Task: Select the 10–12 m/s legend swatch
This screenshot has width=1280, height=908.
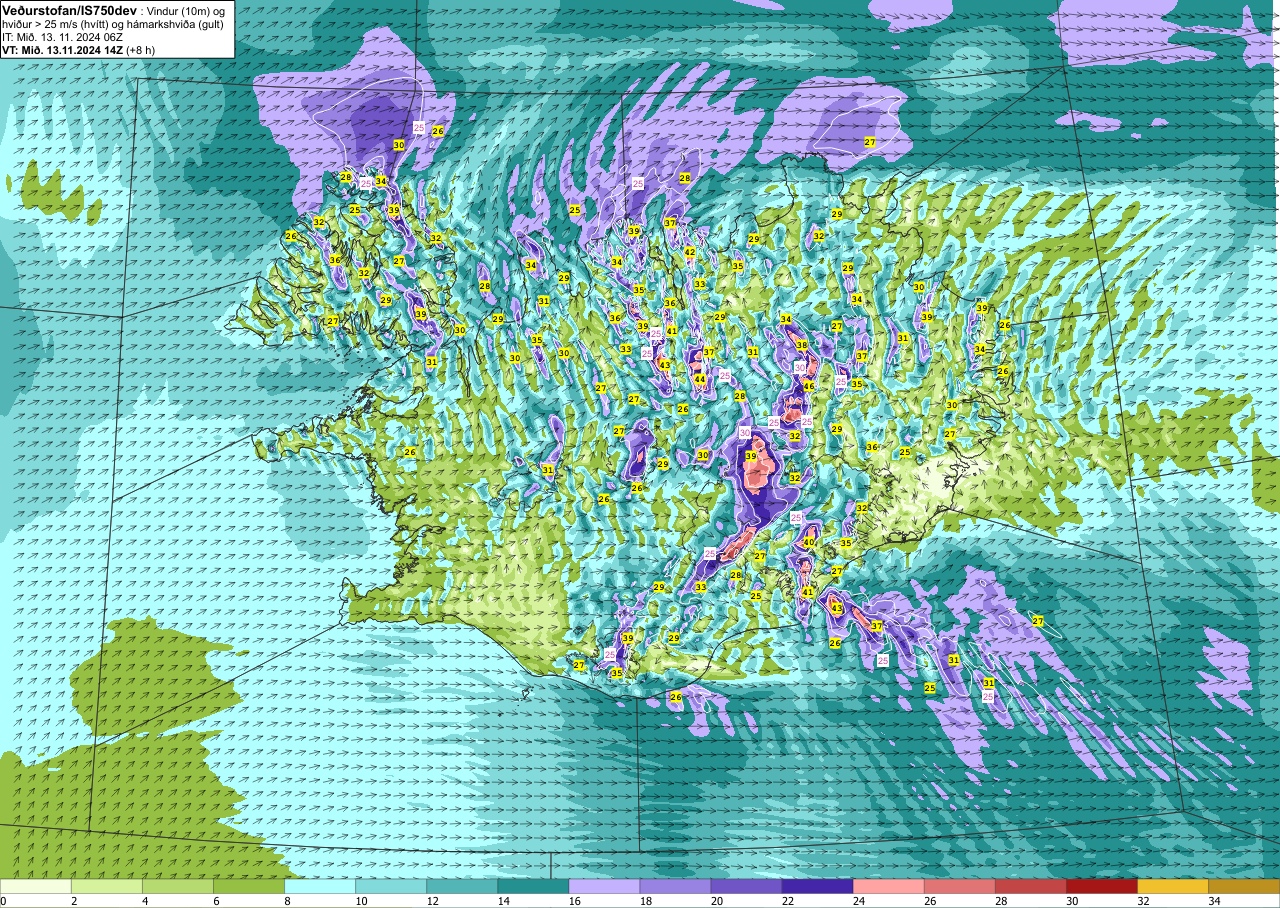Action: (x=391, y=886)
